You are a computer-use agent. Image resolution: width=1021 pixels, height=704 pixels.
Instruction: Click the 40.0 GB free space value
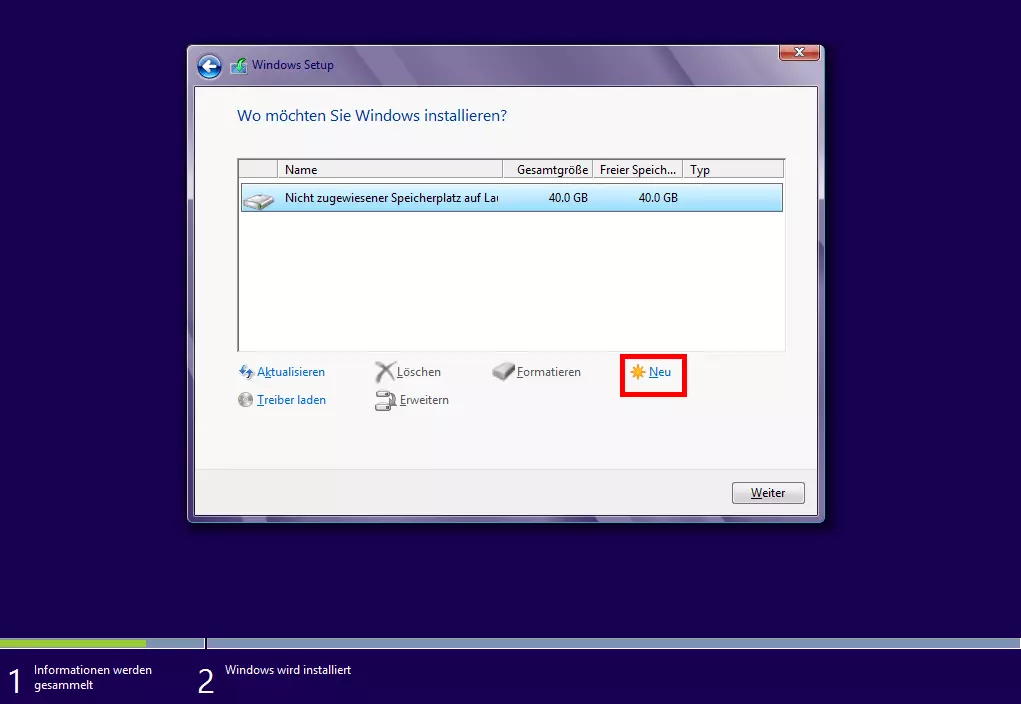658,197
